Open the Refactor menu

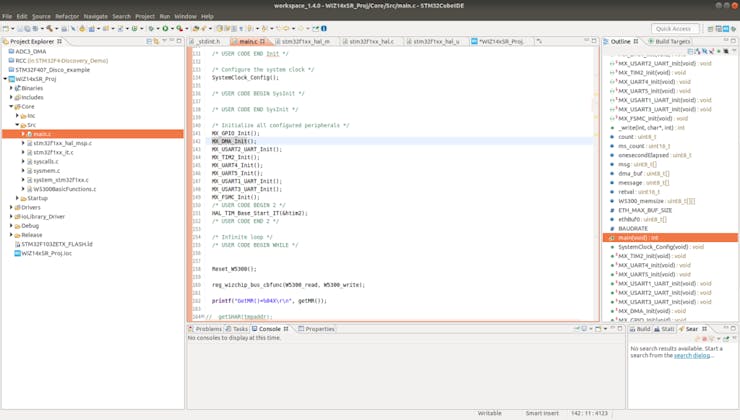pos(67,16)
